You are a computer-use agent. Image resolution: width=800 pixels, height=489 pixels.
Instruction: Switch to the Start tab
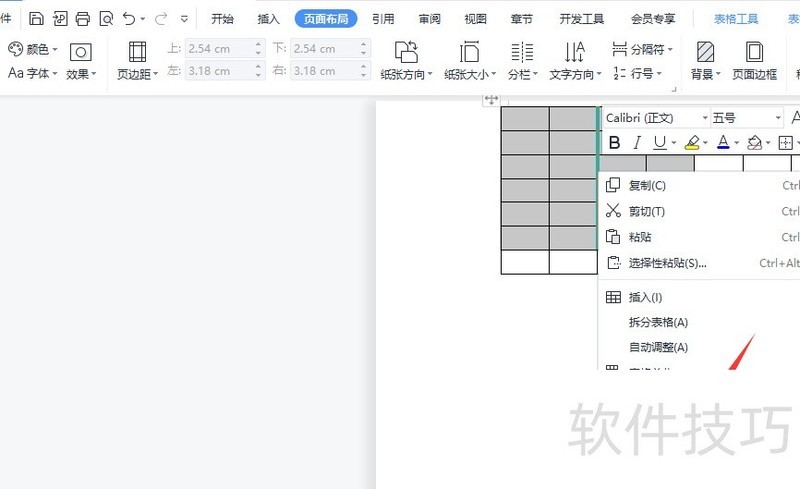(222, 19)
